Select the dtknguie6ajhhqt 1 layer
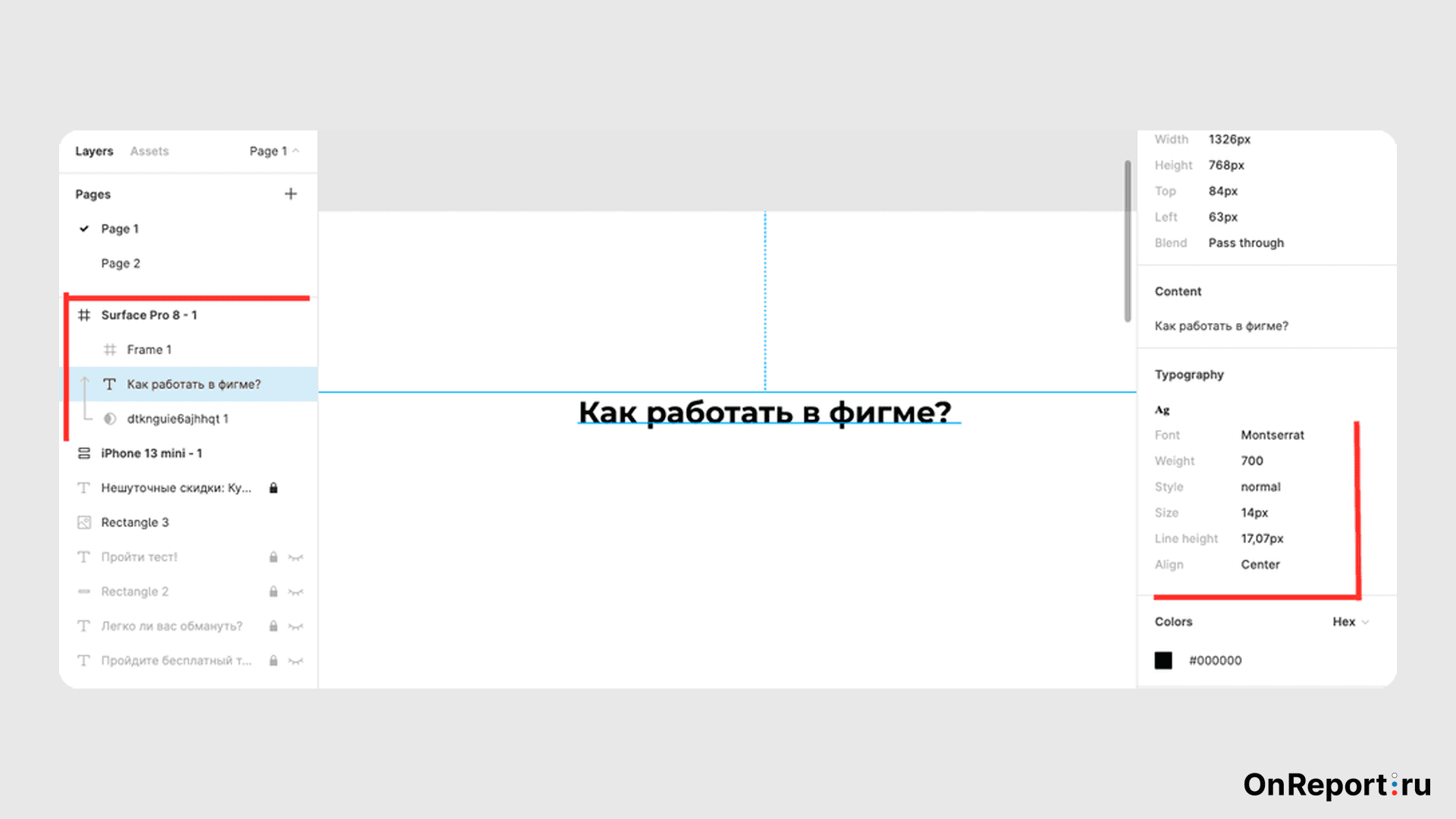The width and height of the screenshot is (1456, 819). pyautogui.click(x=188, y=419)
